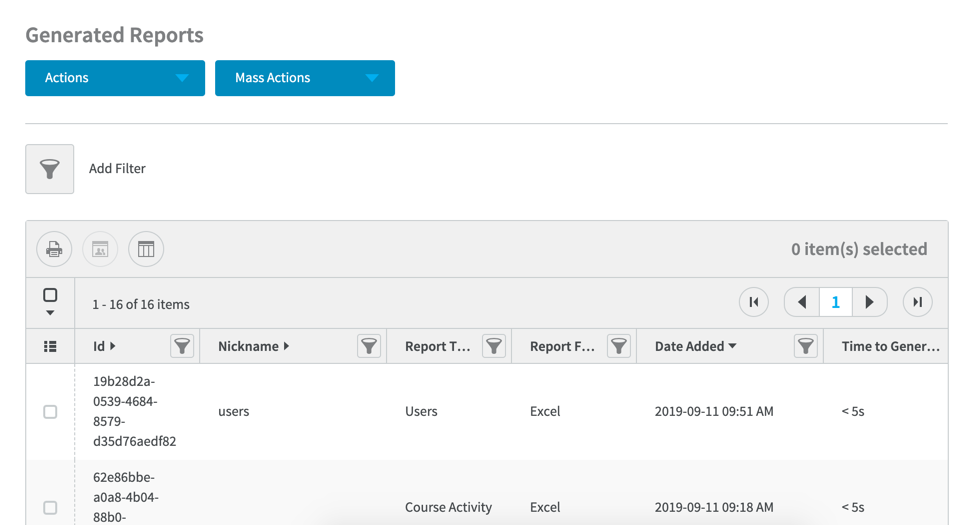This screenshot has width=979, height=525.
Task: Open the Mass Actions dropdown
Action: tap(305, 78)
